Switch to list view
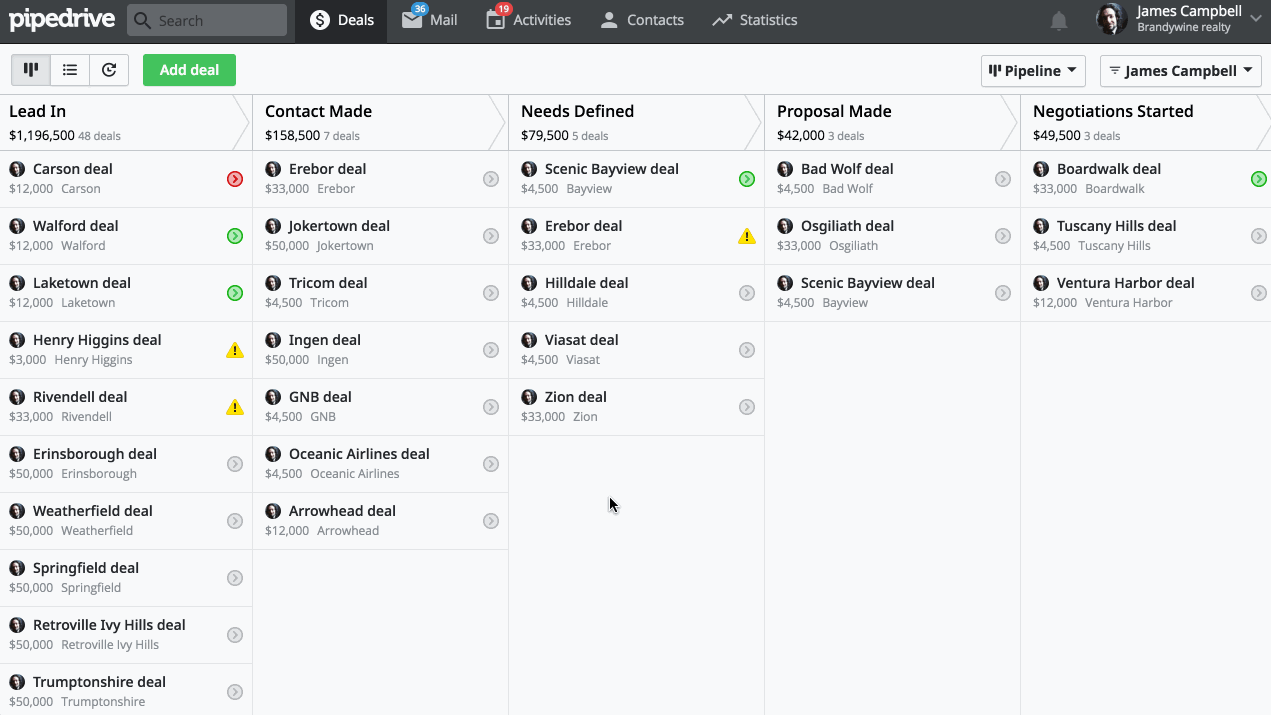Viewport: 1271px width, 715px height. 70,70
